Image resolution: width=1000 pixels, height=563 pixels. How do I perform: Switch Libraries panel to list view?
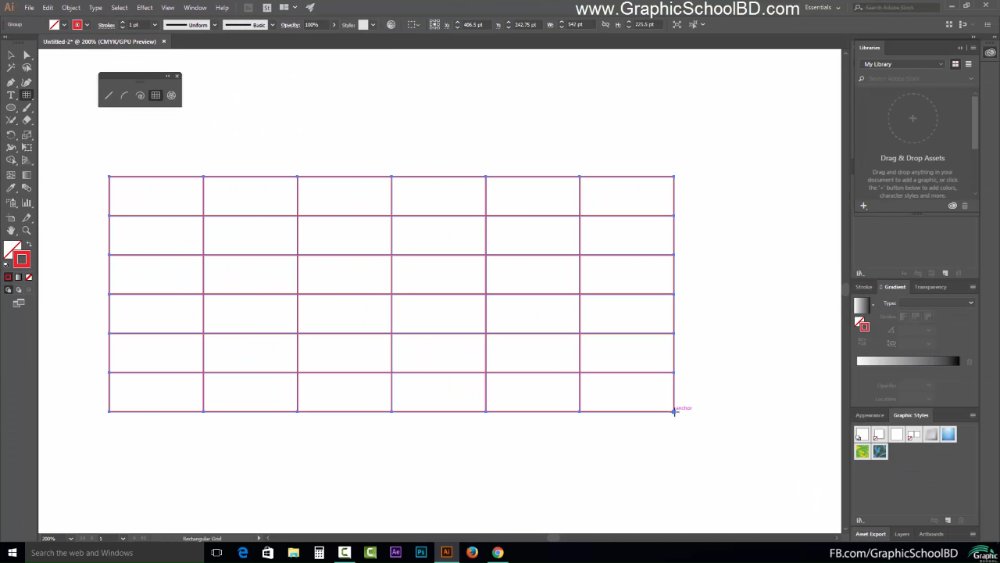pyautogui.click(x=968, y=64)
